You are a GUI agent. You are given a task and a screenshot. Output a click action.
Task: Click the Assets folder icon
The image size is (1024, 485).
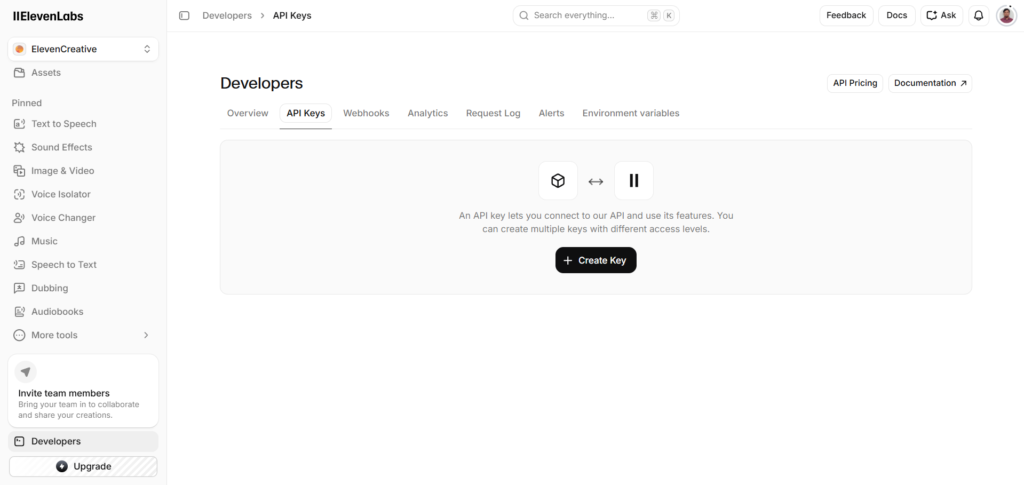tap(20, 72)
